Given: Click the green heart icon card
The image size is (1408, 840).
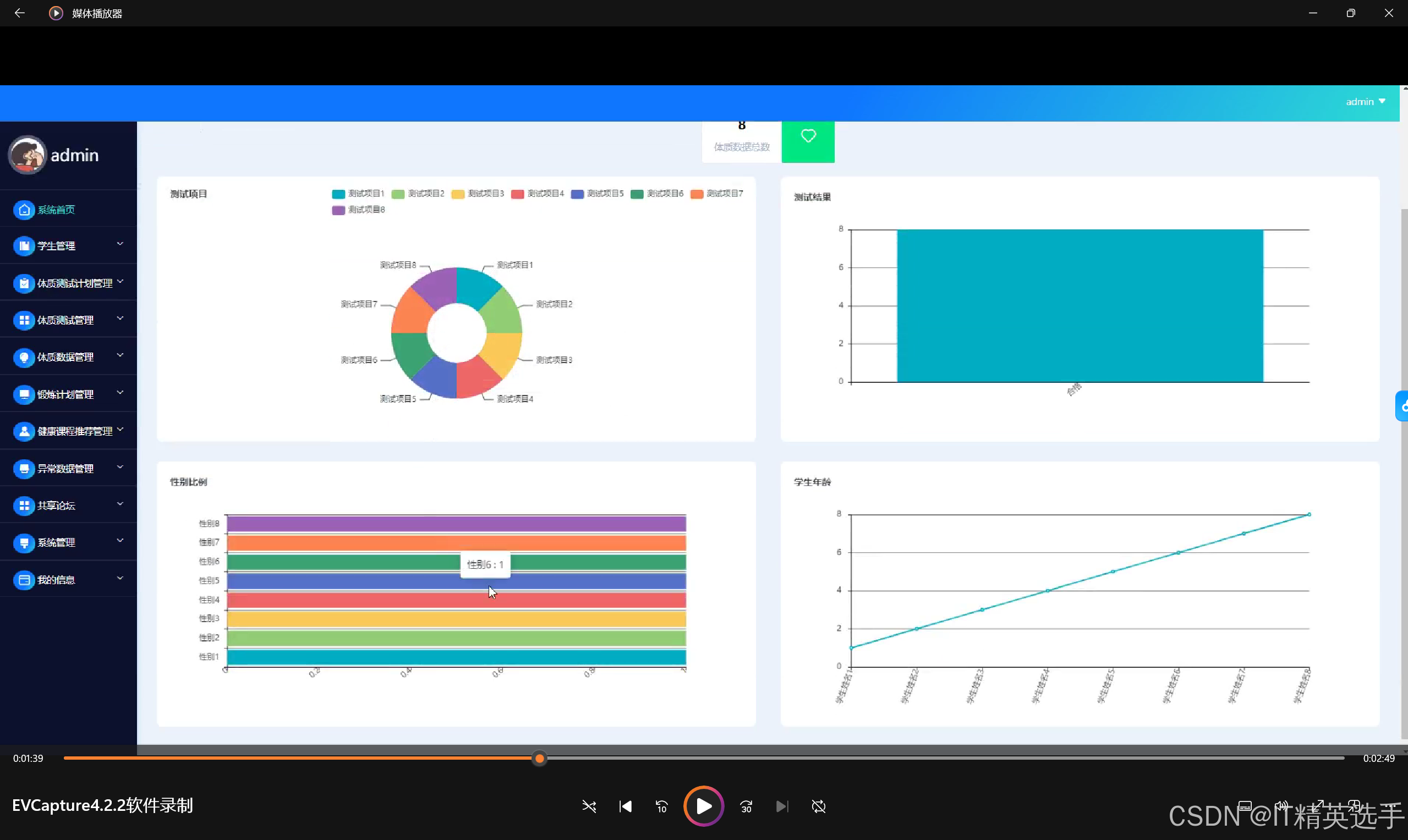Looking at the screenshot, I should 808,141.
